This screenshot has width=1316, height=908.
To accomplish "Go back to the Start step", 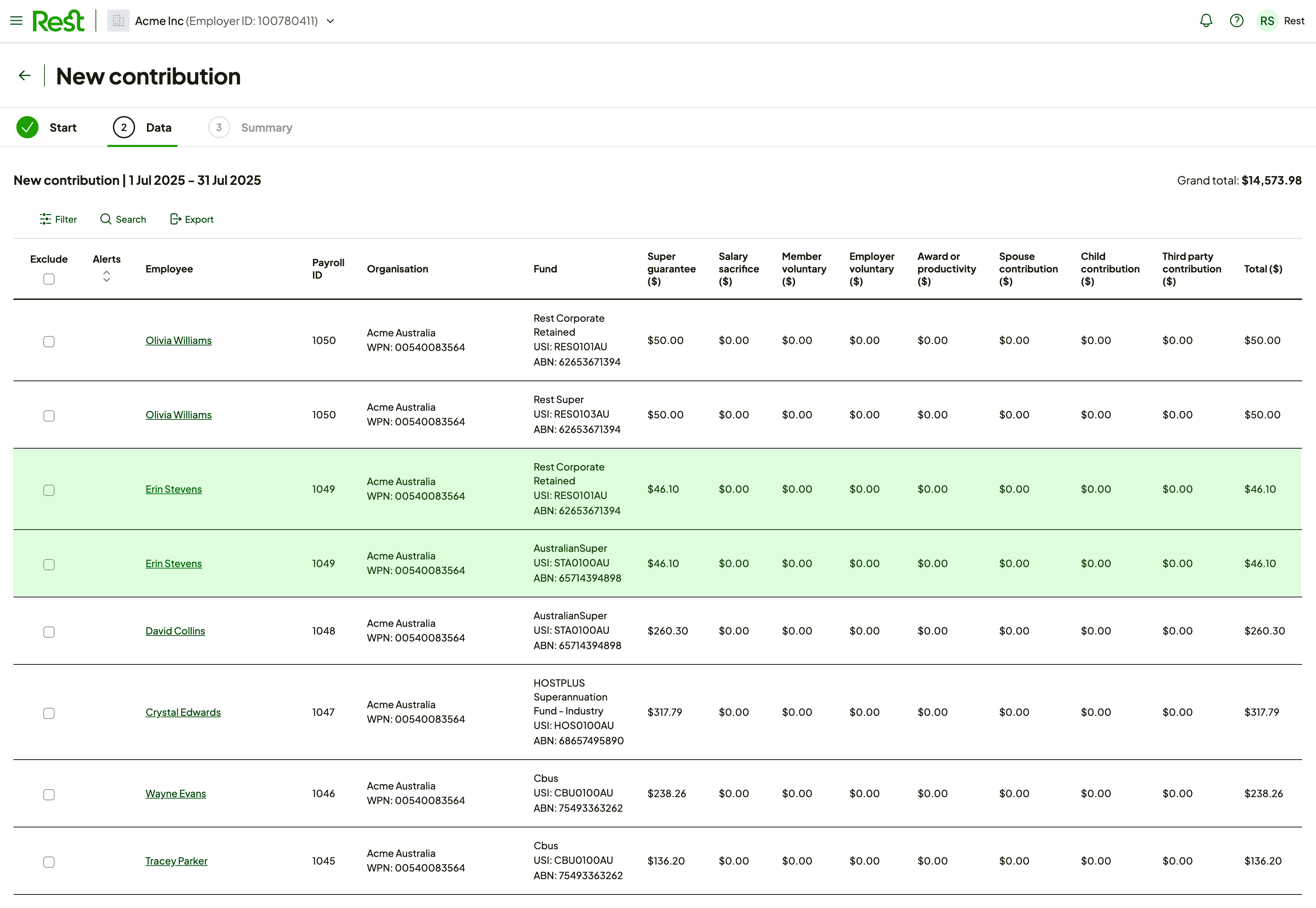I will pyautogui.click(x=48, y=127).
